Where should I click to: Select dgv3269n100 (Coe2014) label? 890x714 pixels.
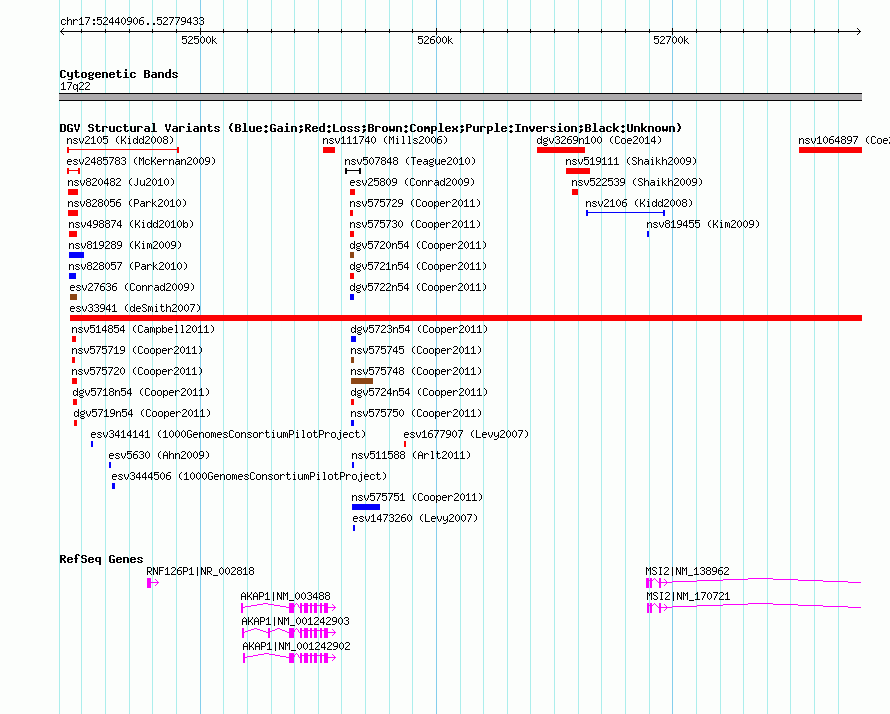(x=599, y=140)
